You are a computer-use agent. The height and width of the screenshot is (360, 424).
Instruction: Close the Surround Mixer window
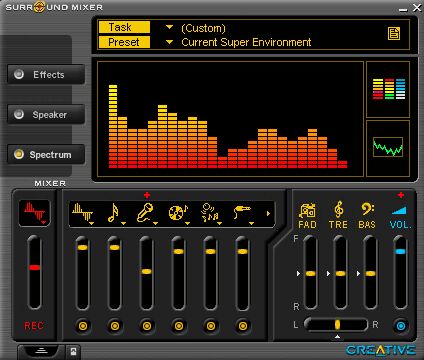pyautogui.click(x=417, y=7)
